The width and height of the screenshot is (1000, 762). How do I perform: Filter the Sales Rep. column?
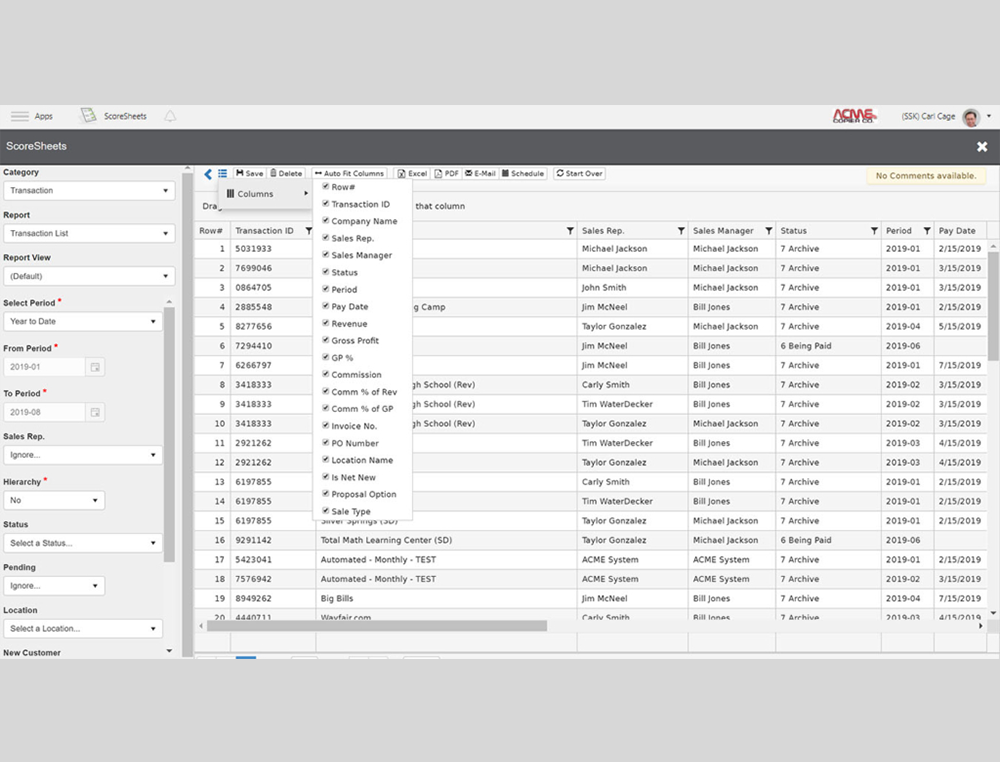tap(681, 231)
